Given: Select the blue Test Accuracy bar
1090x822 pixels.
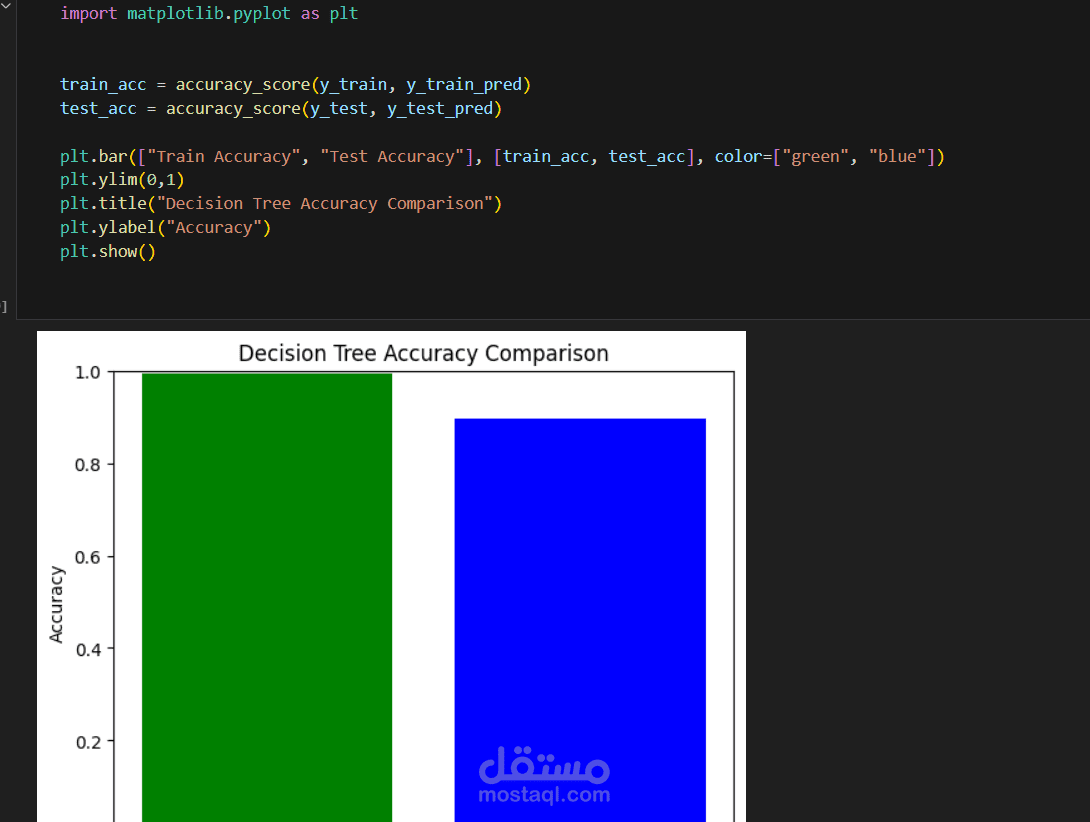Looking at the screenshot, I should [x=580, y=620].
